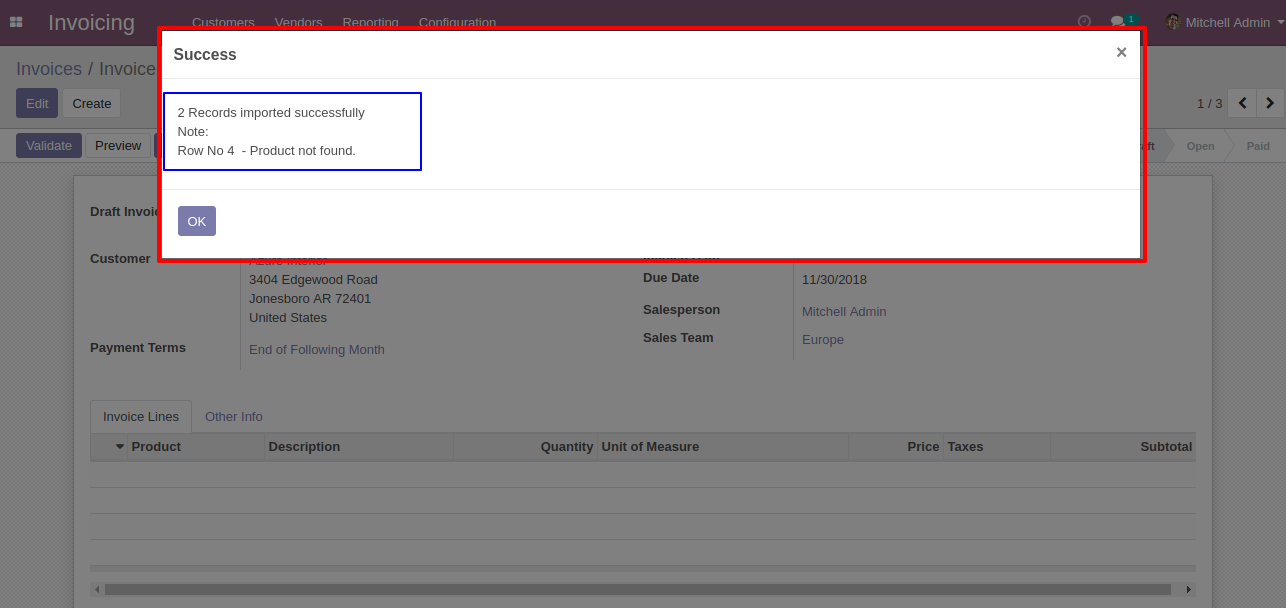The height and width of the screenshot is (608, 1286).
Task: Click the Create button
Action: [x=92, y=103]
